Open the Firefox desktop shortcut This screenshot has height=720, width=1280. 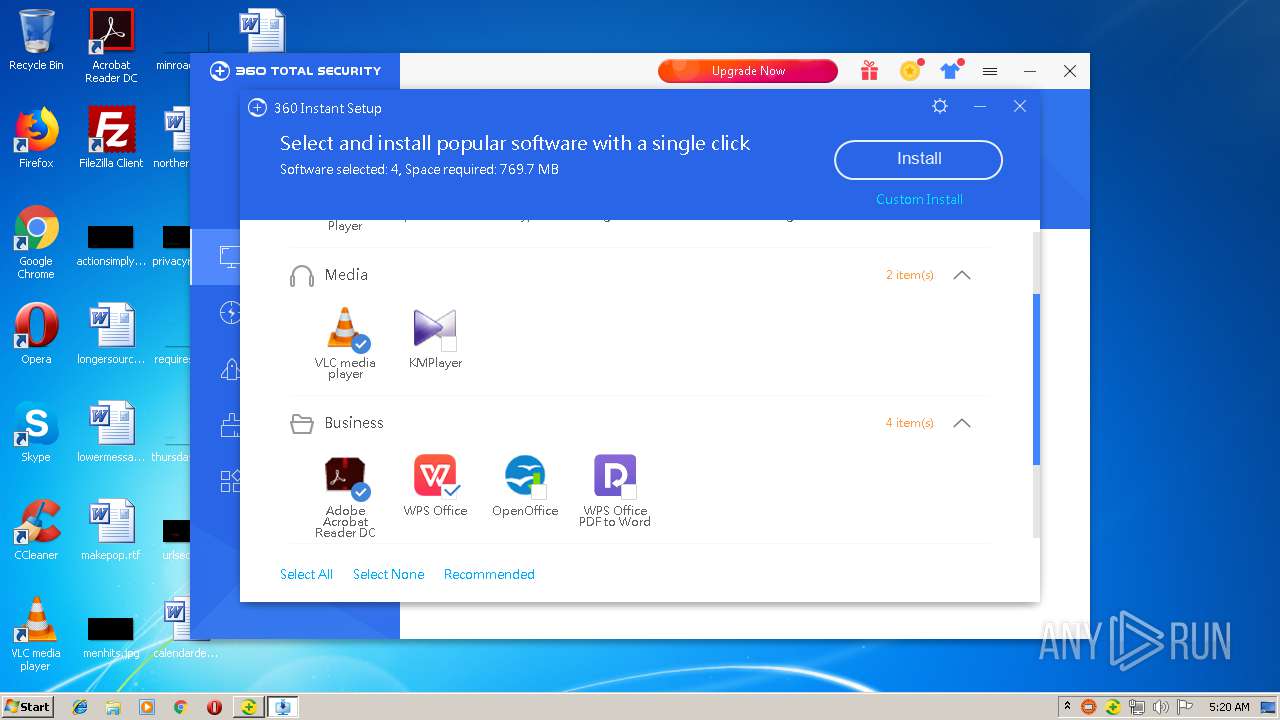point(36,138)
